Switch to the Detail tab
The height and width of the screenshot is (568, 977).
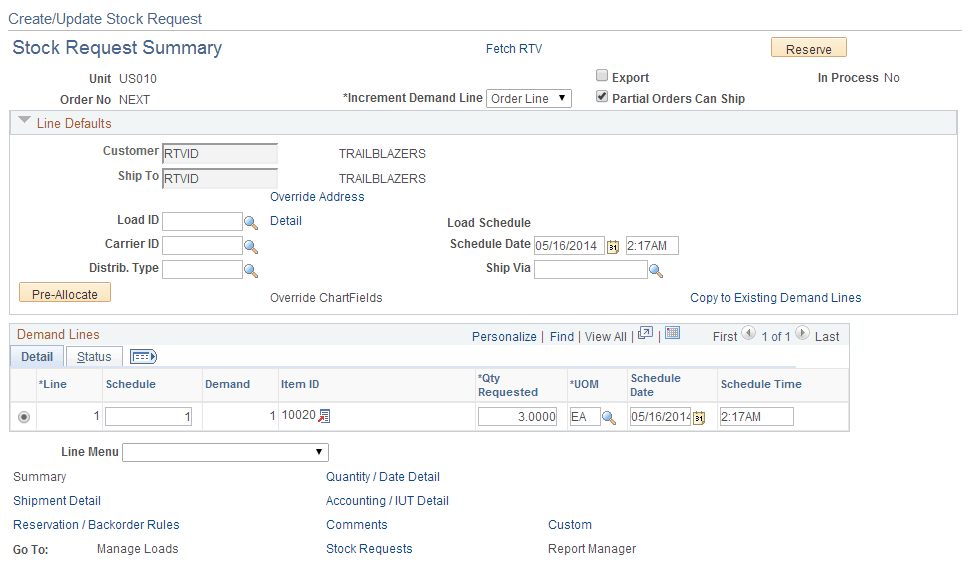point(37,357)
